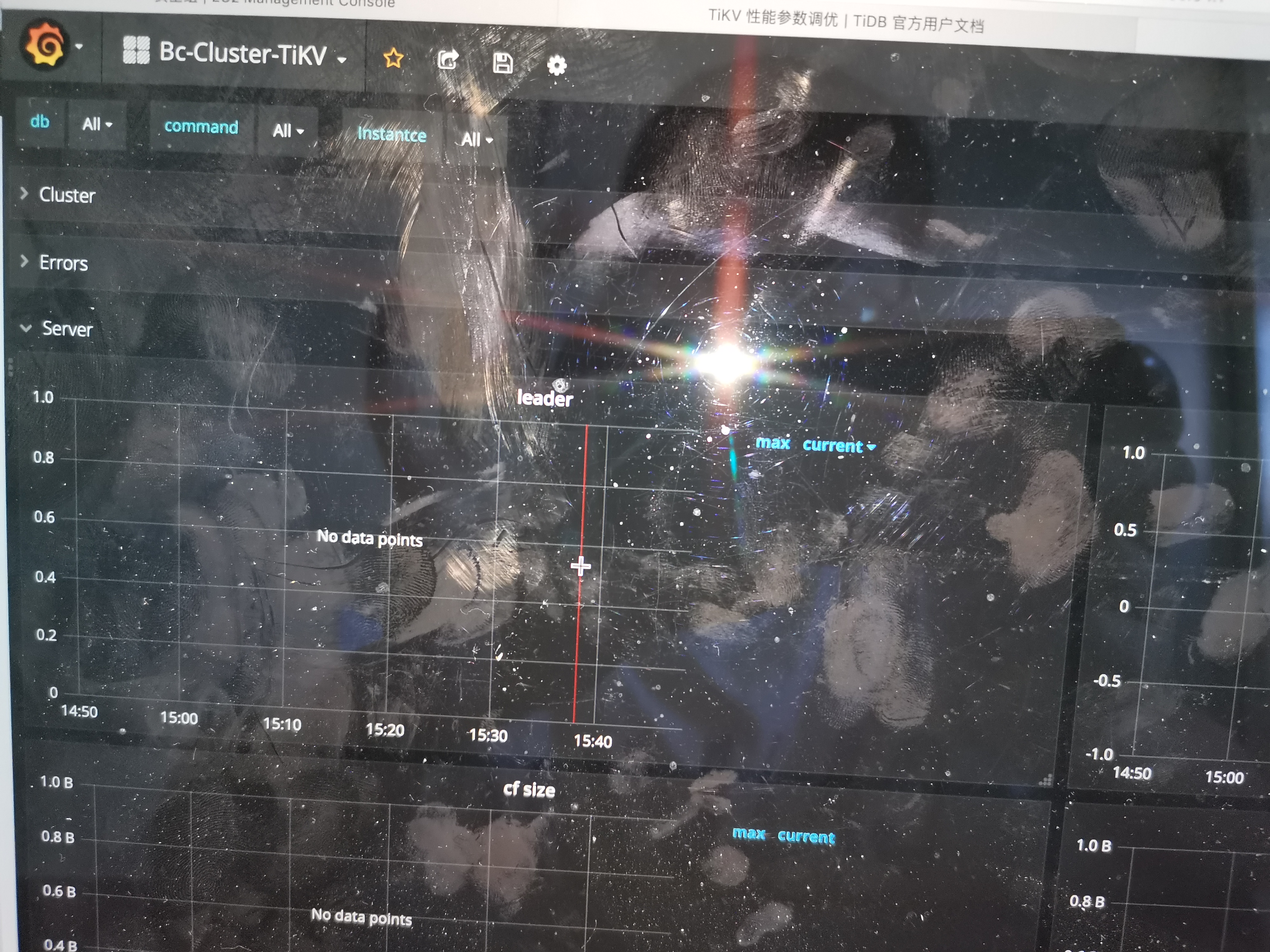Image resolution: width=1270 pixels, height=952 pixels.
Task: Star this dashboard as a favorite
Action: tap(393, 58)
